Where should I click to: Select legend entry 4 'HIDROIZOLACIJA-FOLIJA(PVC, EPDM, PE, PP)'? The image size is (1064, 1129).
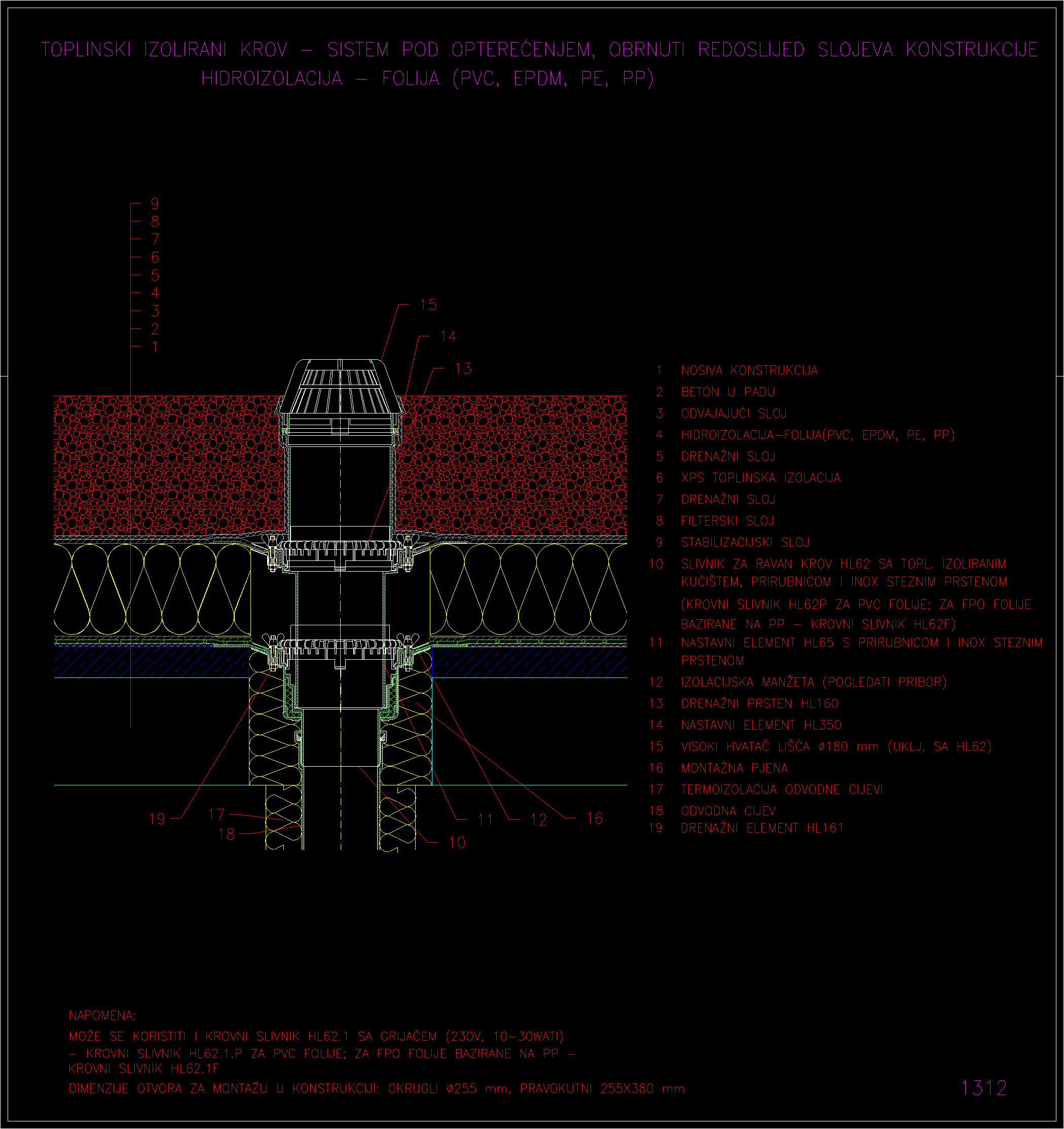(x=818, y=436)
